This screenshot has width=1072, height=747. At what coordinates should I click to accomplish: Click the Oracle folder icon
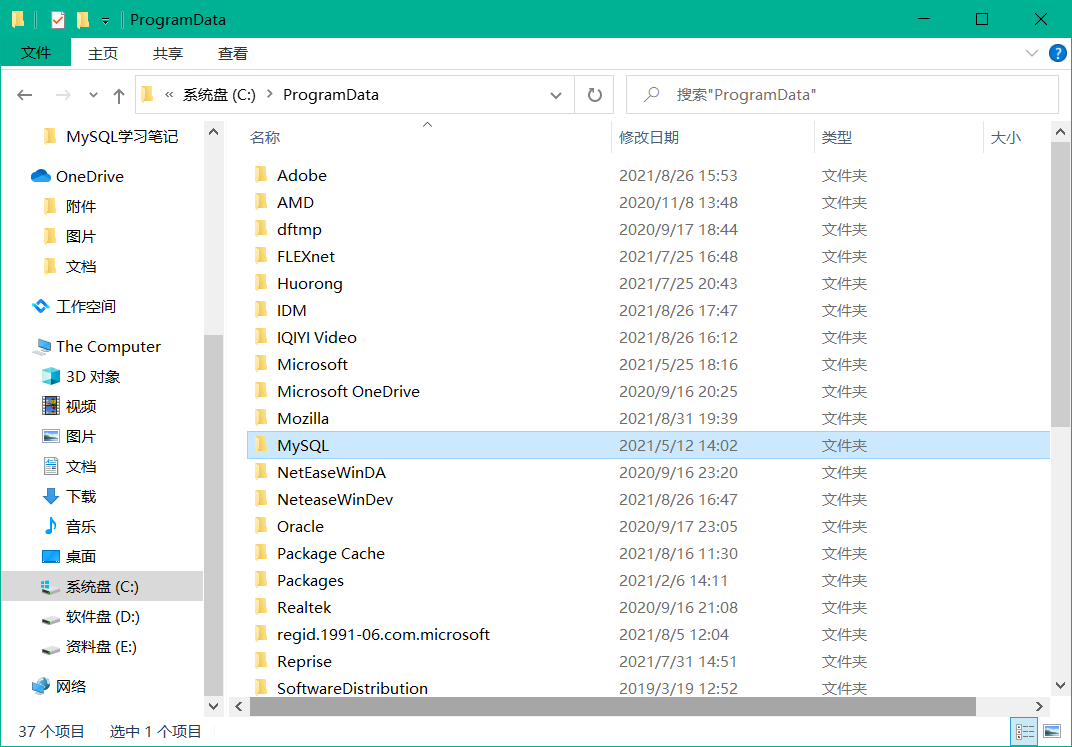click(x=260, y=526)
